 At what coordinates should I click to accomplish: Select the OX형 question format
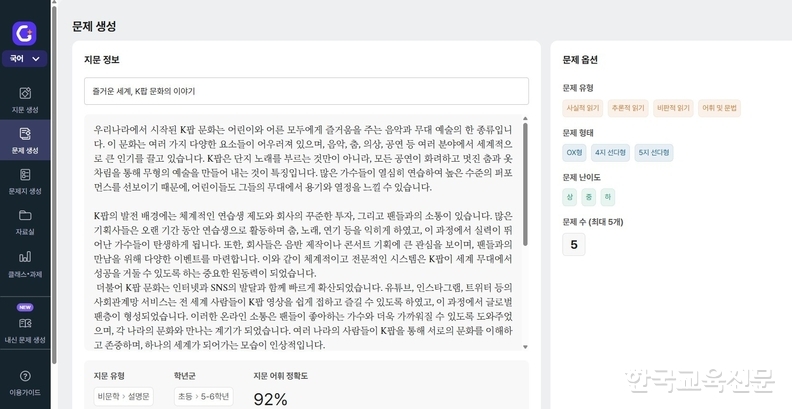click(574, 153)
